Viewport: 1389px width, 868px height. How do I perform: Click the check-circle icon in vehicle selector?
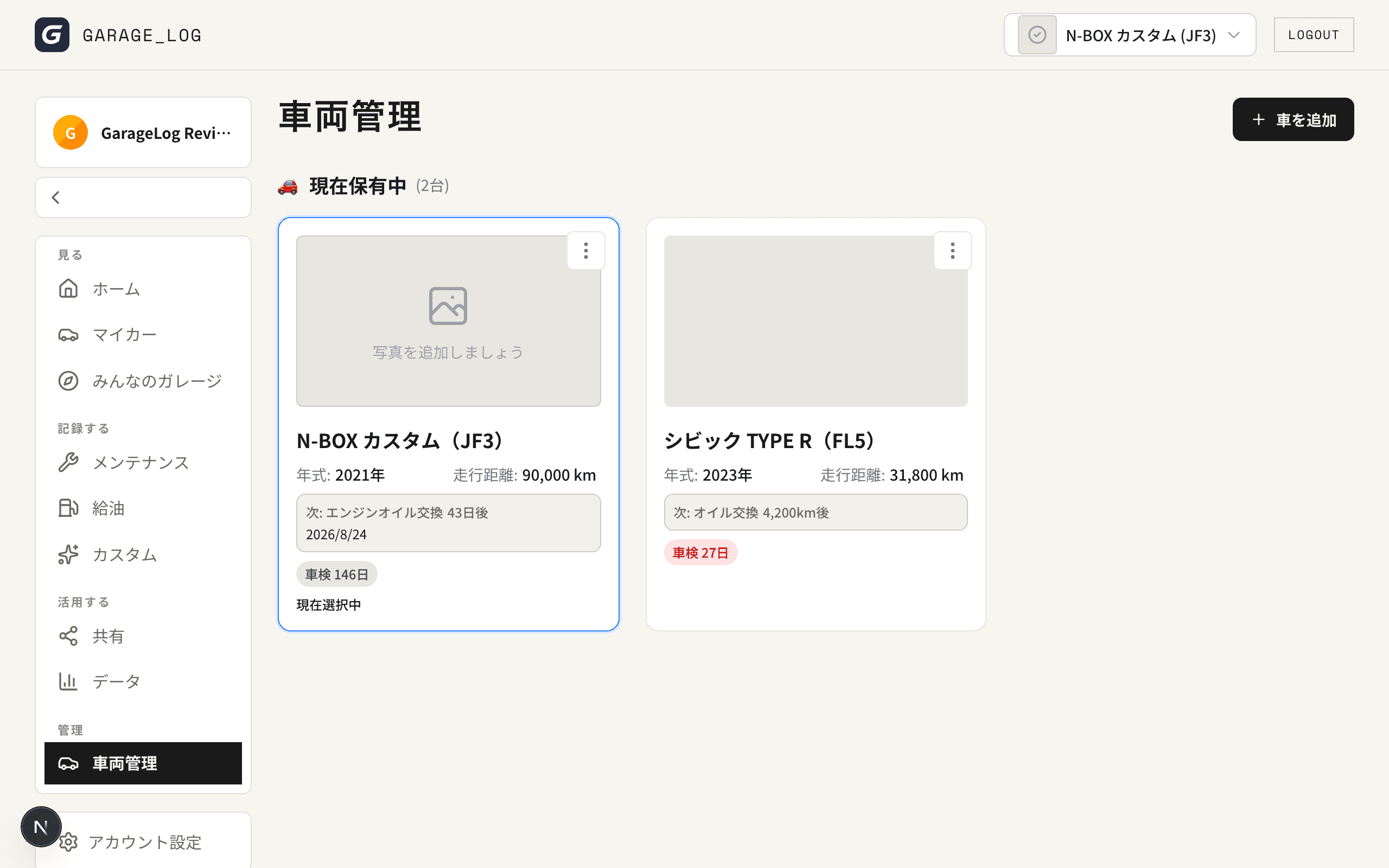(x=1036, y=35)
